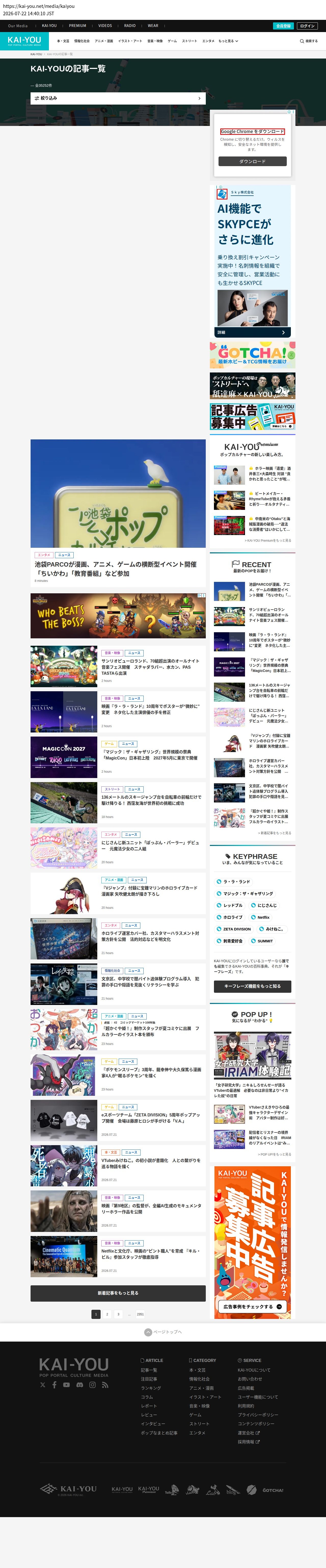Click the ad ダウンロード button
326x1568 pixels.
coord(252,161)
